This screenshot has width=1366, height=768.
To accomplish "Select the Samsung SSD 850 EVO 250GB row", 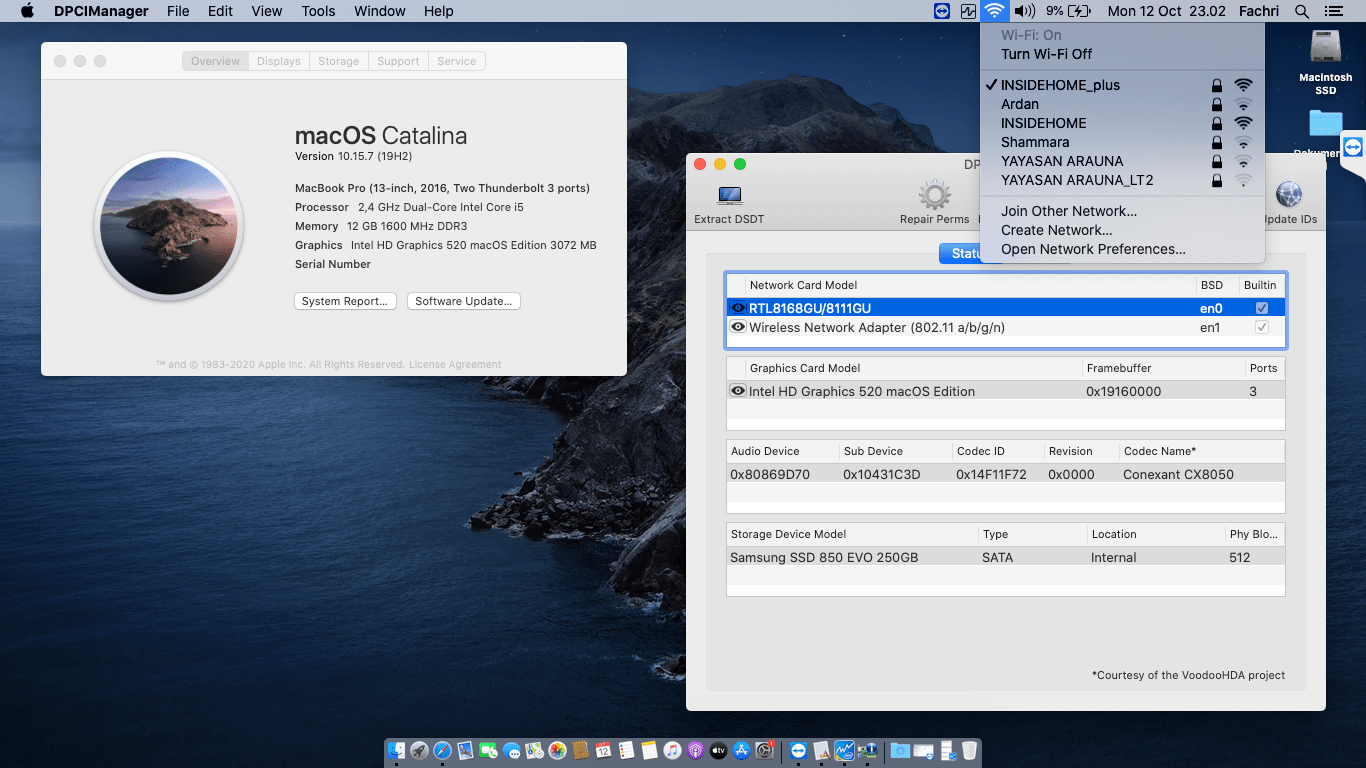I will 1006,557.
